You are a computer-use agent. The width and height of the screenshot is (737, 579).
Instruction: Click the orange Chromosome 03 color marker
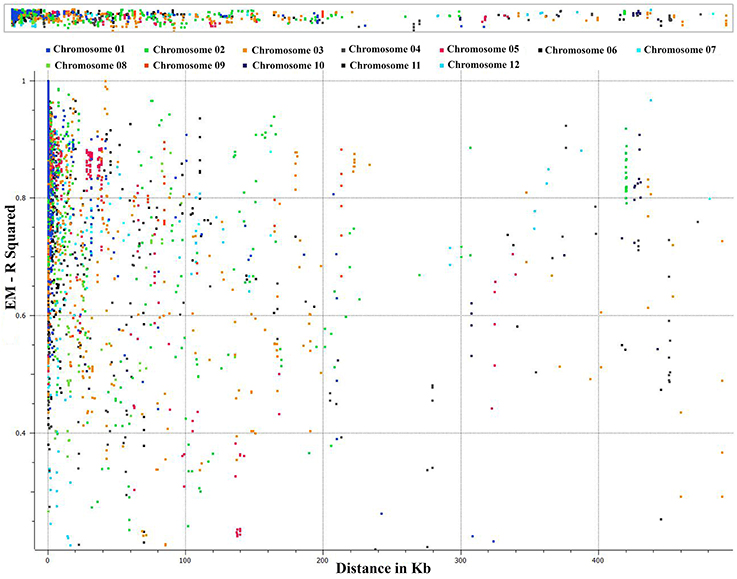coord(246,51)
